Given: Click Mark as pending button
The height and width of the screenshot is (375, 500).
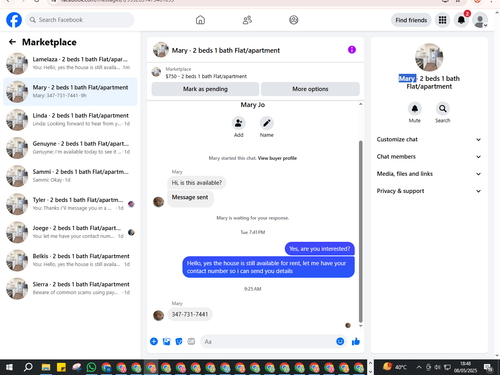Looking at the screenshot, I should pyautogui.click(x=205, y=89).
